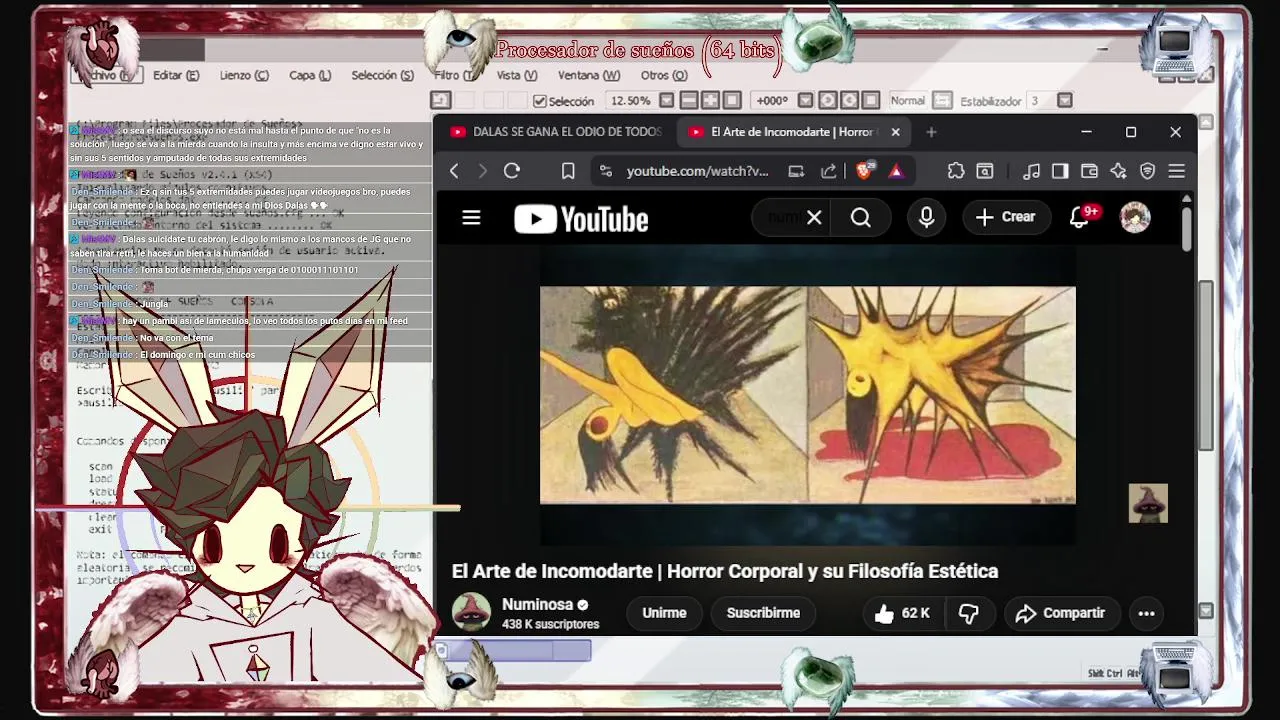Open the rotation +000° dropdown
Image resolution: width=1280 pixels, height=720 pixels.
coord(806,101)
